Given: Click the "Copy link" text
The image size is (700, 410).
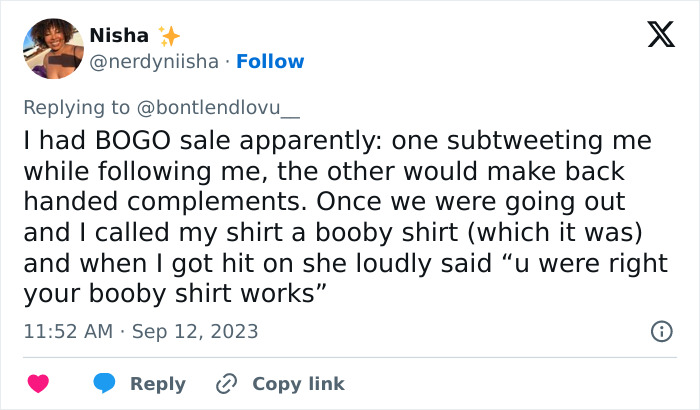Looking at the screenshot, I should tap(298, 384).
